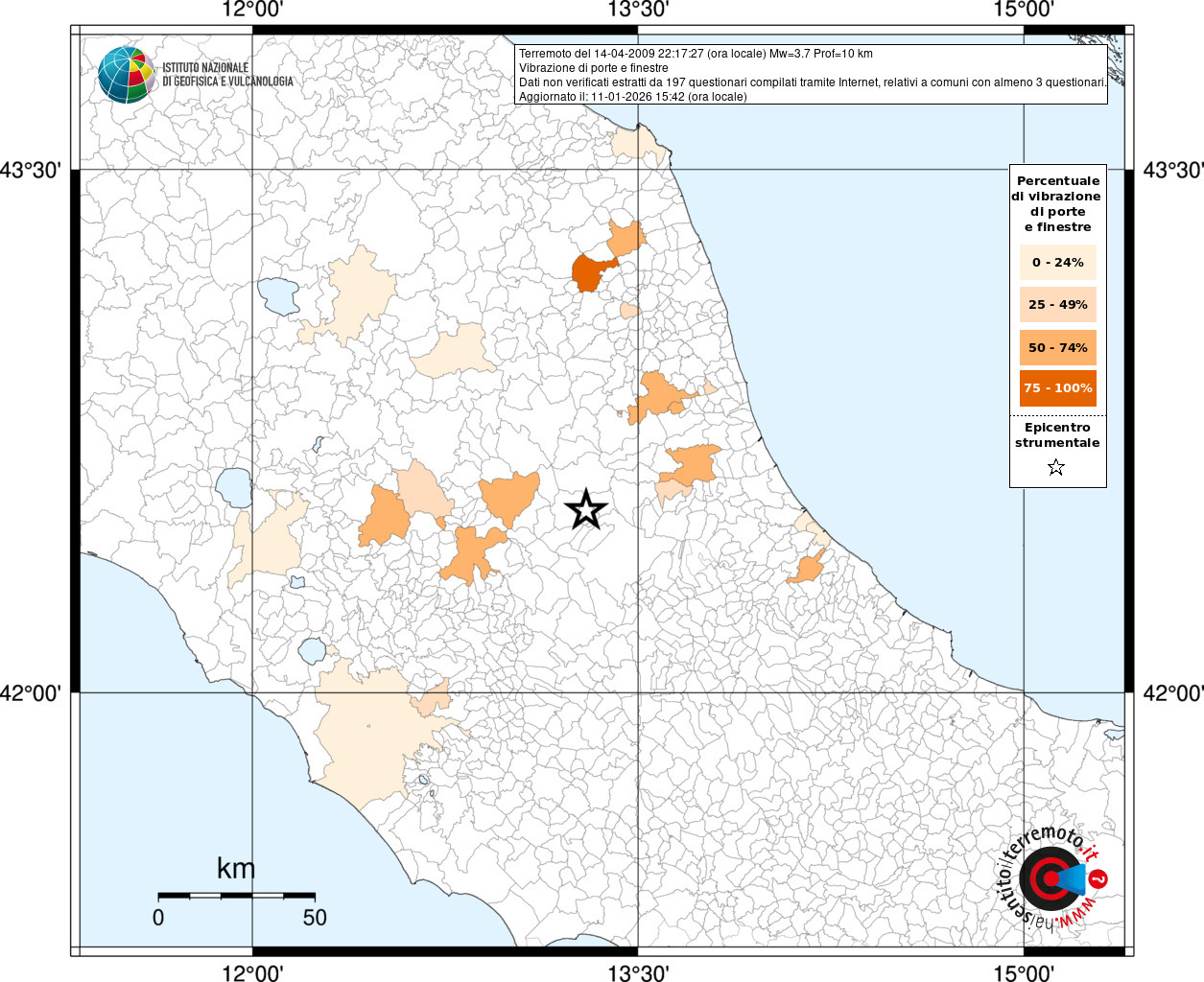The image size is (1204, 982).
Task: Select the 0 - 24% legend swatch
Action: tap(1057, 262)
